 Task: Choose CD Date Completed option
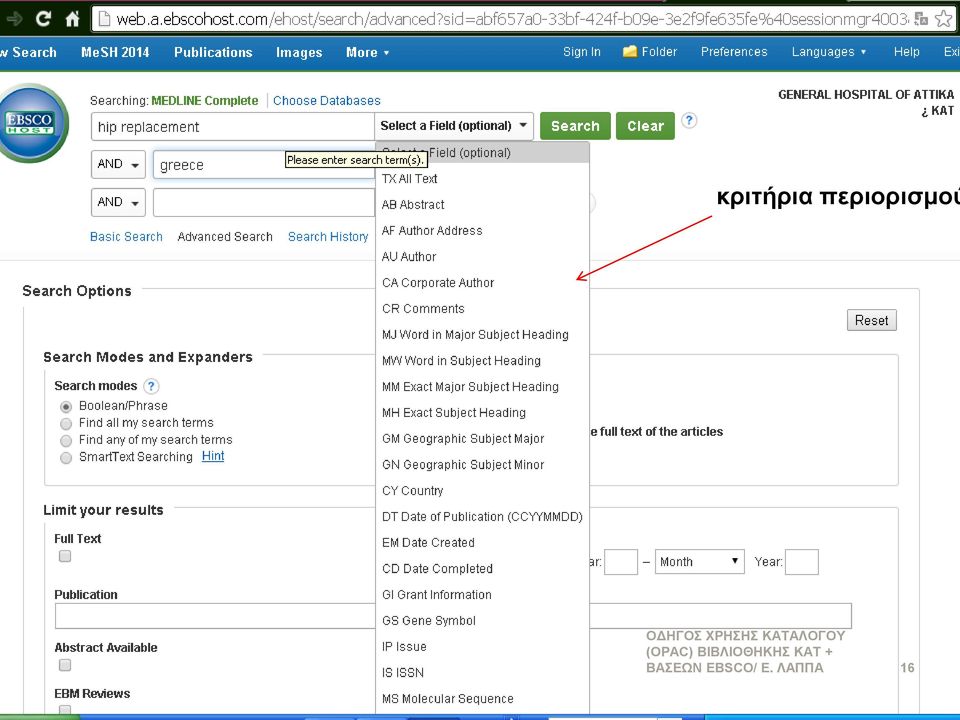(x=482, y=569)
